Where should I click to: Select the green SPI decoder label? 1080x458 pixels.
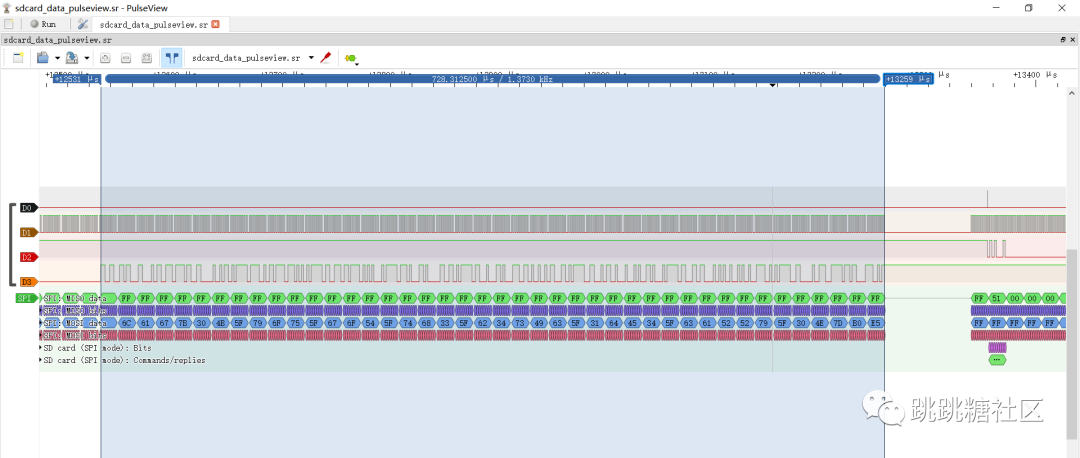[x=26, y=298]
